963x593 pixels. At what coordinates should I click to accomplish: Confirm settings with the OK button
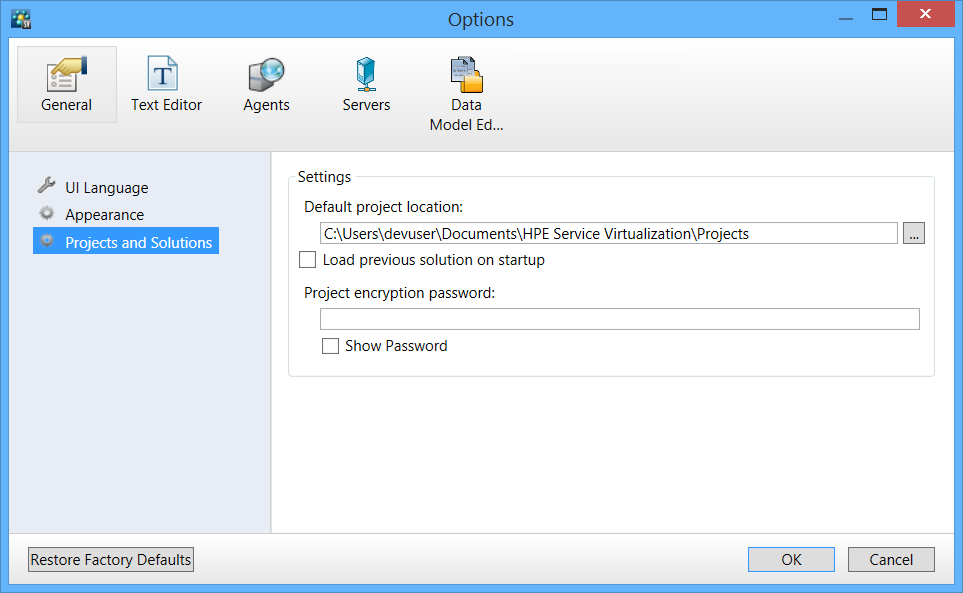[x=791, y=560]
